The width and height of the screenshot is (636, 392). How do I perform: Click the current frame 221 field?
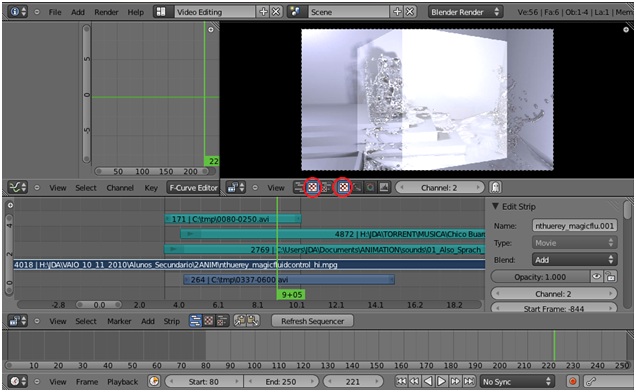coord(353,381)
